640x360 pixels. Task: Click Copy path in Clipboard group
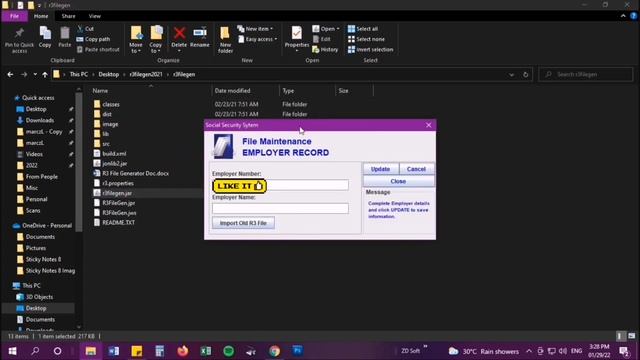(93, 39)
